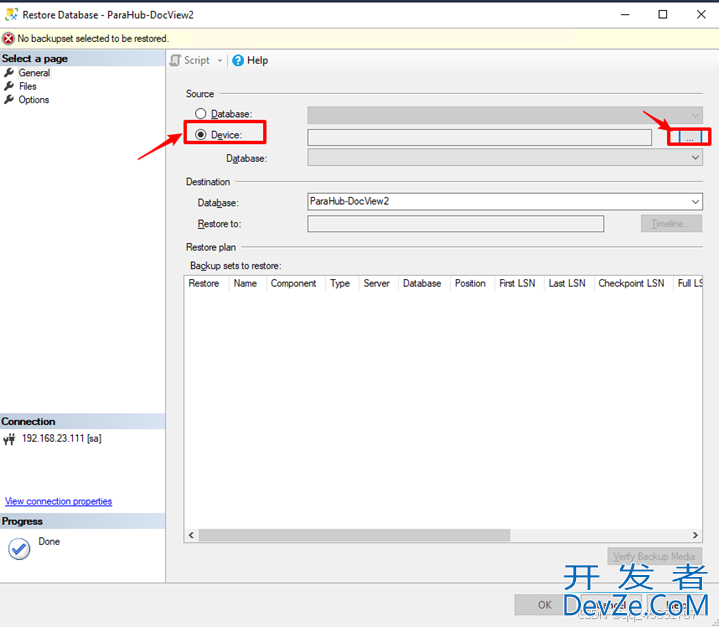Click the First LSN column header
This screenshot has width=719, height=627.
(517, 283)
